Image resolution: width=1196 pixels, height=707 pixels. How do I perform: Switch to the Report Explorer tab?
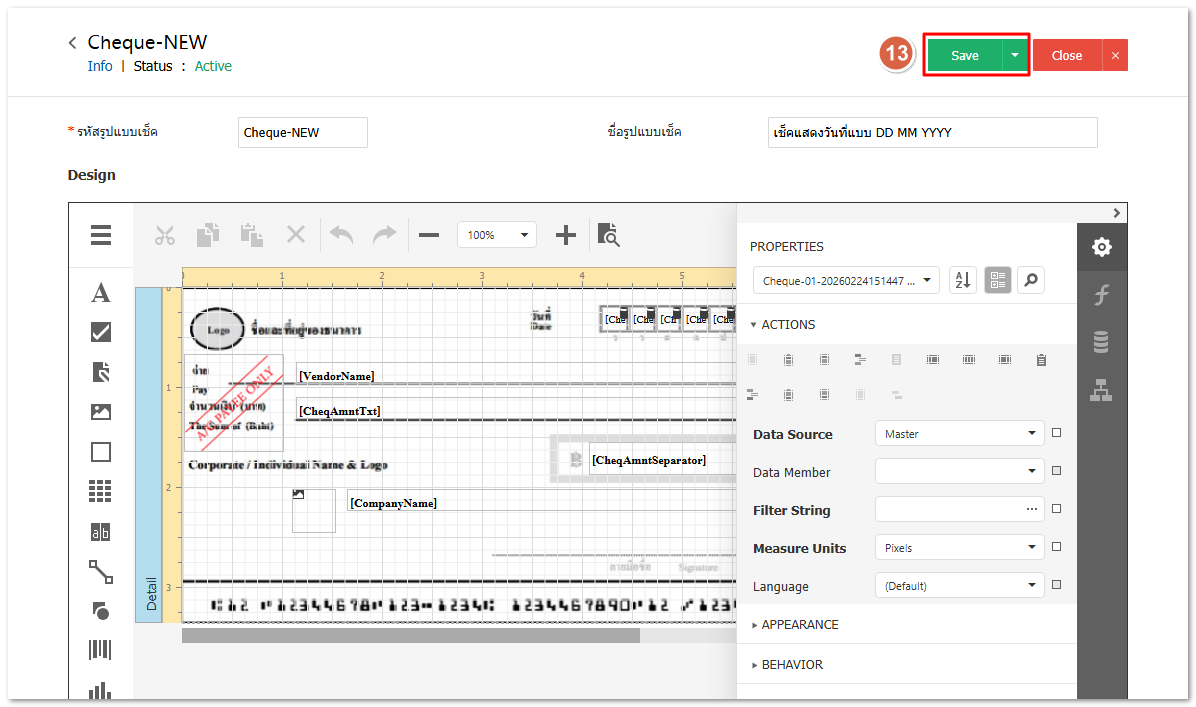(x=1101, y=390)
